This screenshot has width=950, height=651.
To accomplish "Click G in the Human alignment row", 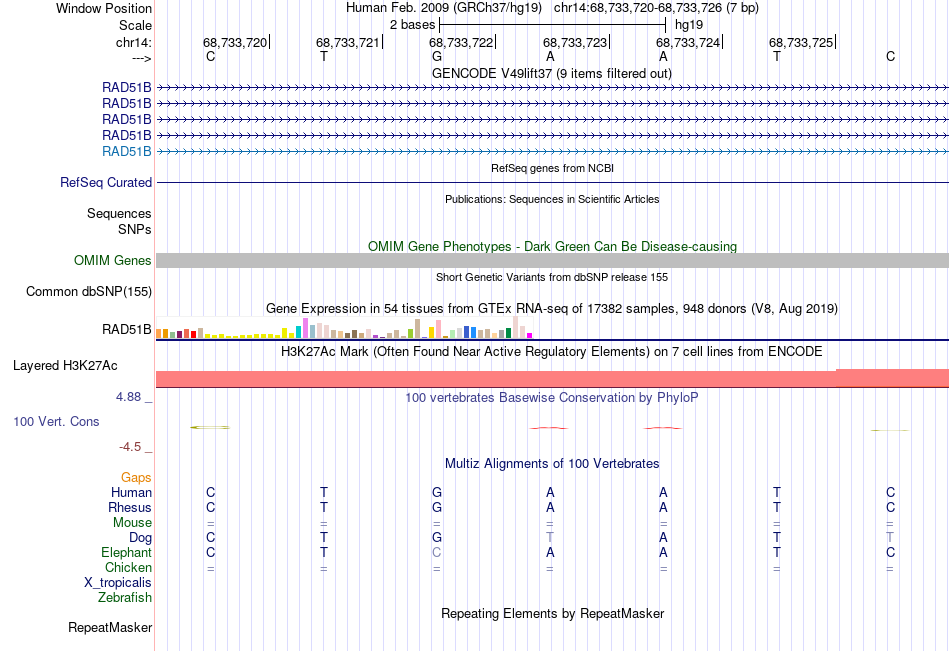I will [x=437, y=492].
